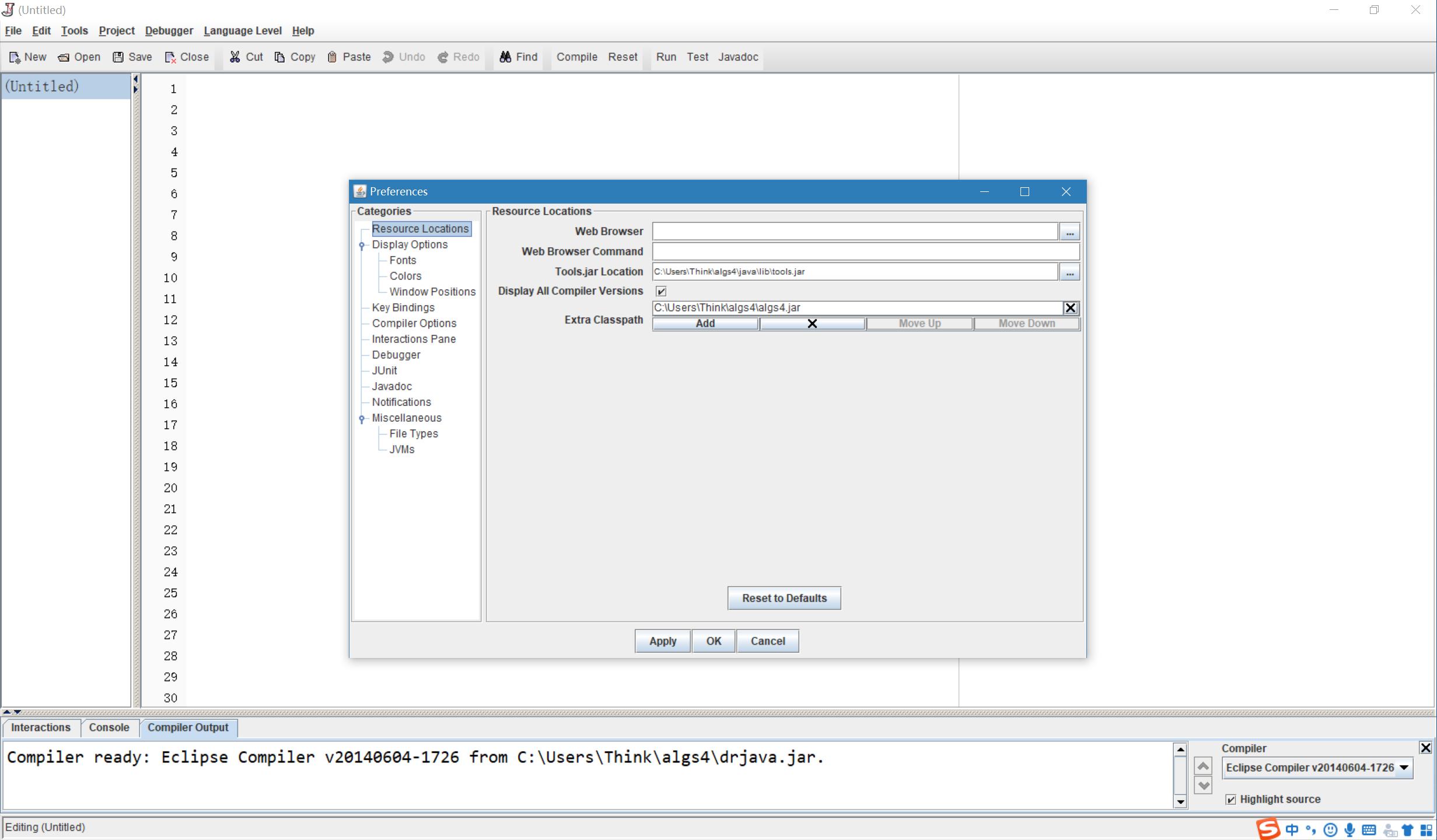1437x840 pixels.
Task: Open a file using the Open folder icon
Action: [64, 57]
